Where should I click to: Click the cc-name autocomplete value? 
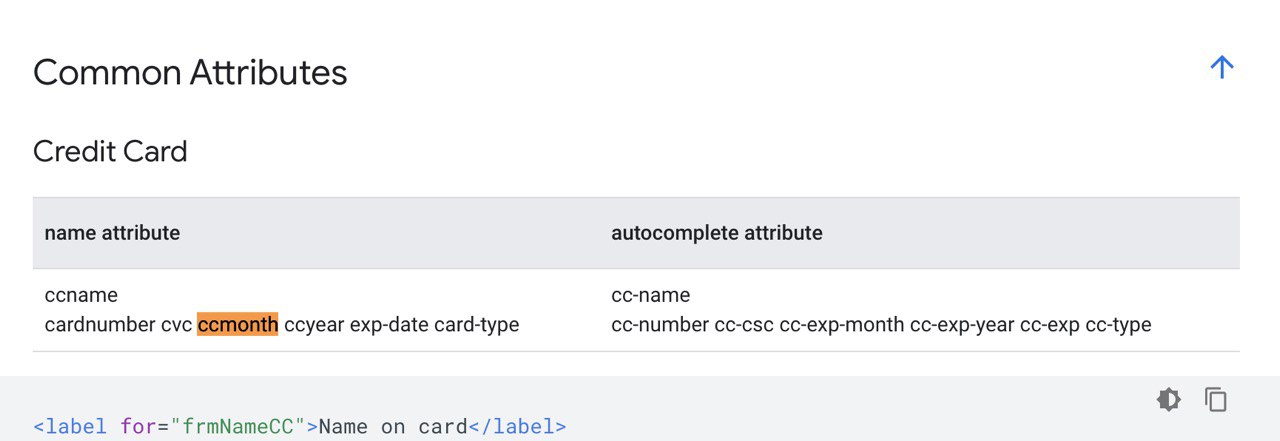point(651,295)
